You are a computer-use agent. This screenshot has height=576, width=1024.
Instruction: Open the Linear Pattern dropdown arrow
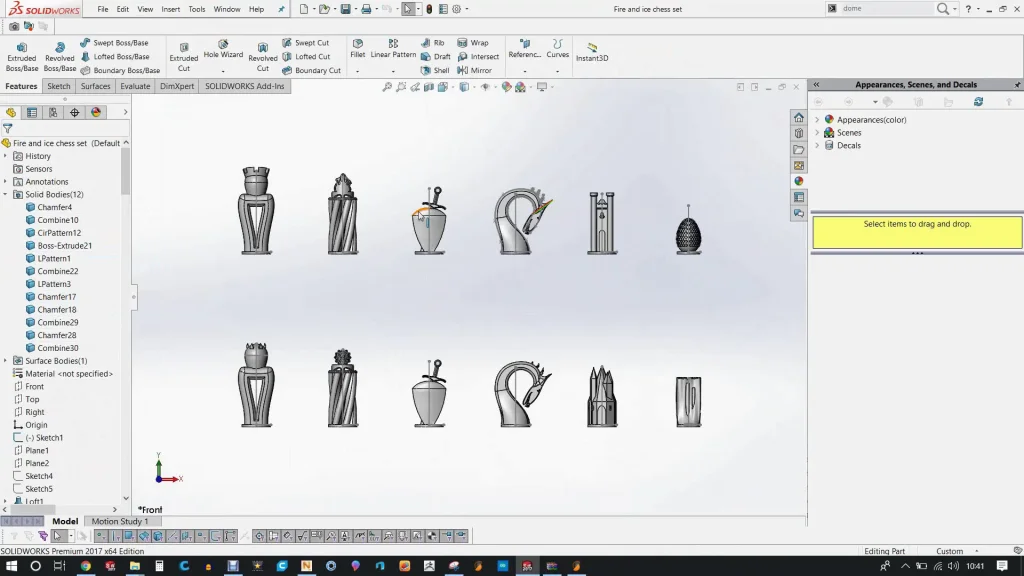[x=393, y=71]
